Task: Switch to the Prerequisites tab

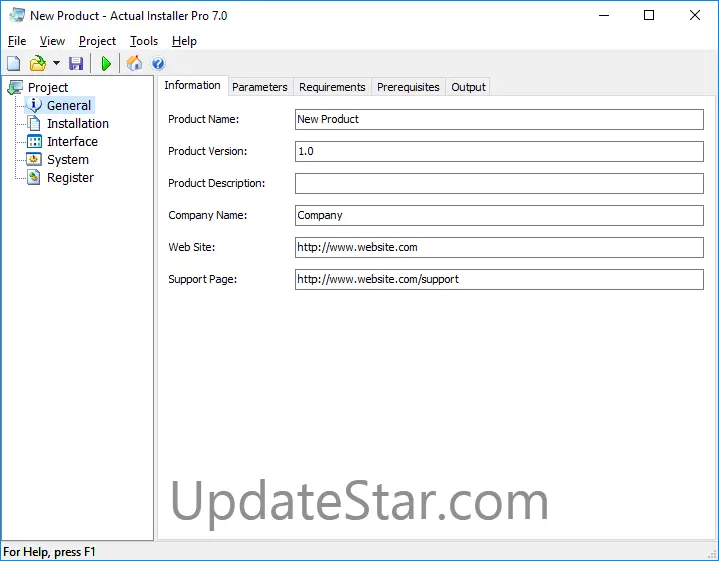Action: (x=408, y=87)
